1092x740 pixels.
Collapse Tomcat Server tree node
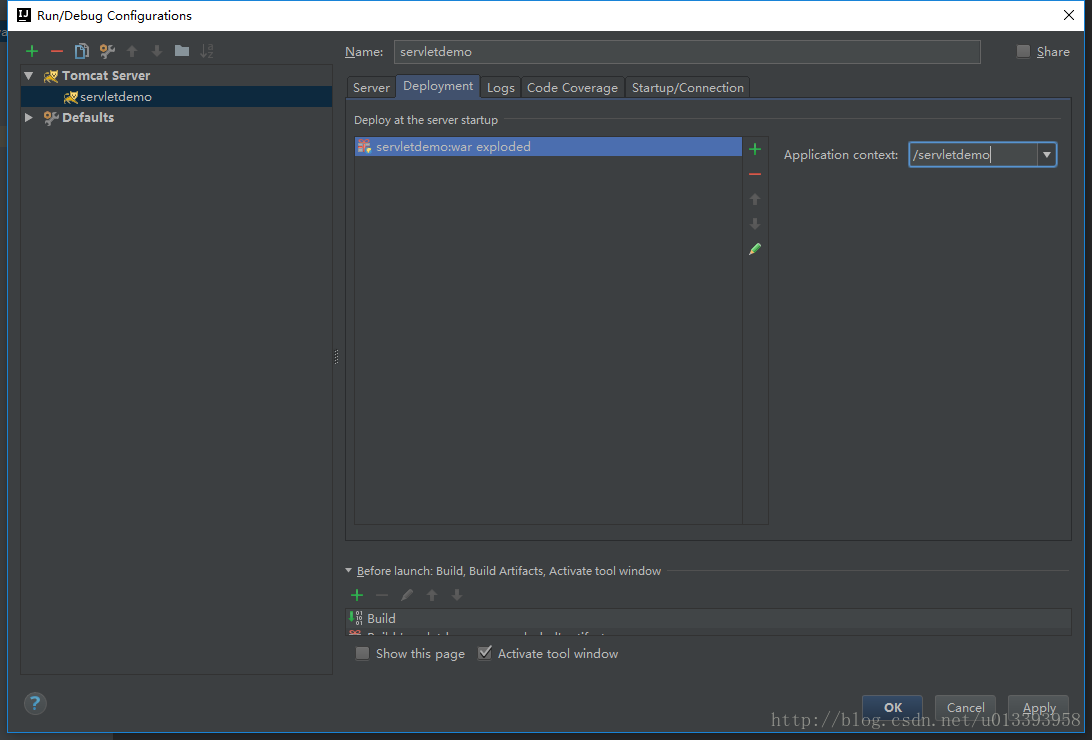pyautogui.click(x=29, y=76)
